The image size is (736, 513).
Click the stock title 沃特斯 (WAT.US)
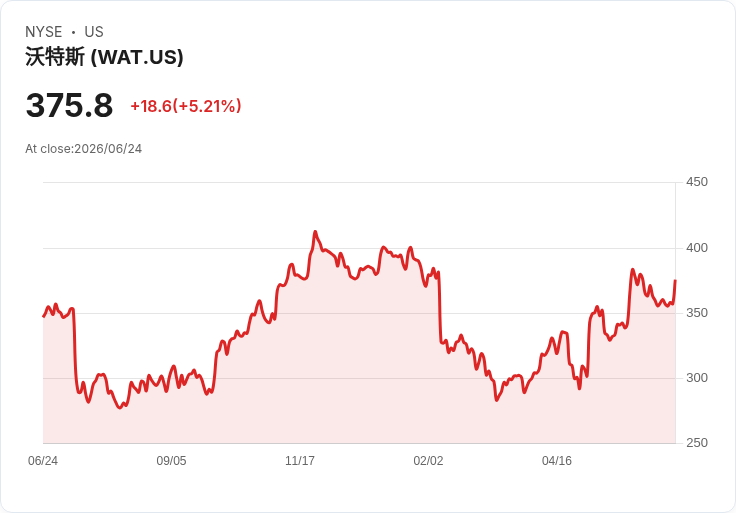(104, 57)
